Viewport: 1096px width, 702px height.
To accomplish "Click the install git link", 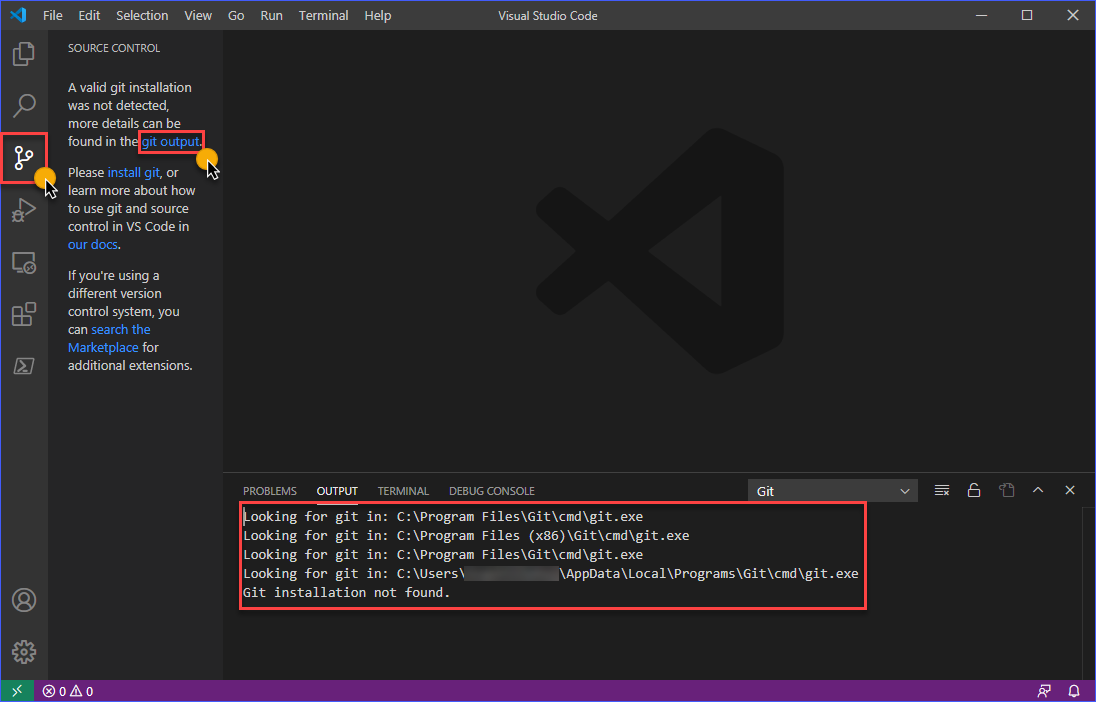I will tap(133, 172).
